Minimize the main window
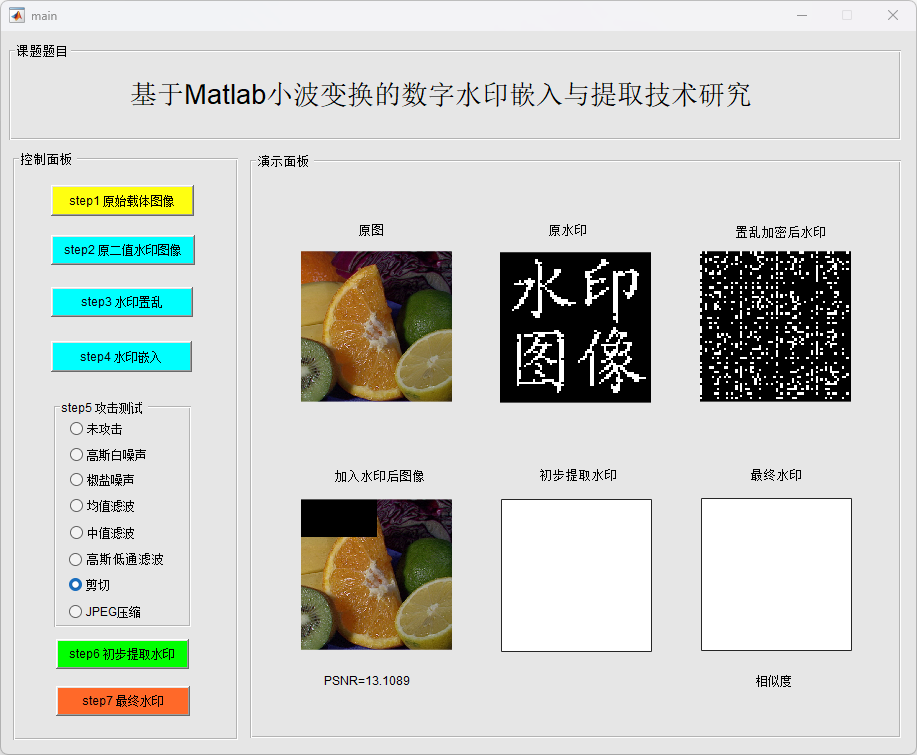The width and height of the screenshot is (917, 755). coord(802,15)
